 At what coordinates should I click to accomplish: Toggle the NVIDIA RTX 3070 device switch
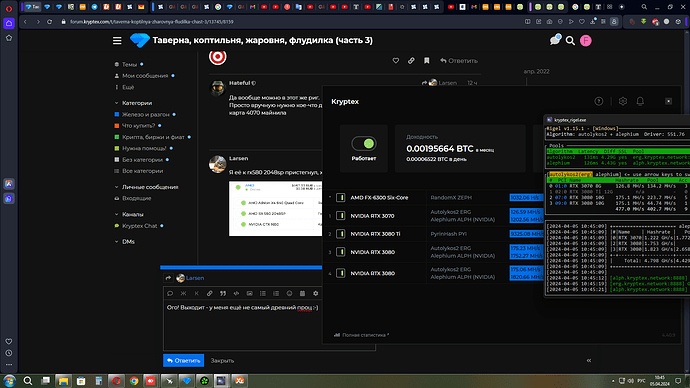click(341, 216)
